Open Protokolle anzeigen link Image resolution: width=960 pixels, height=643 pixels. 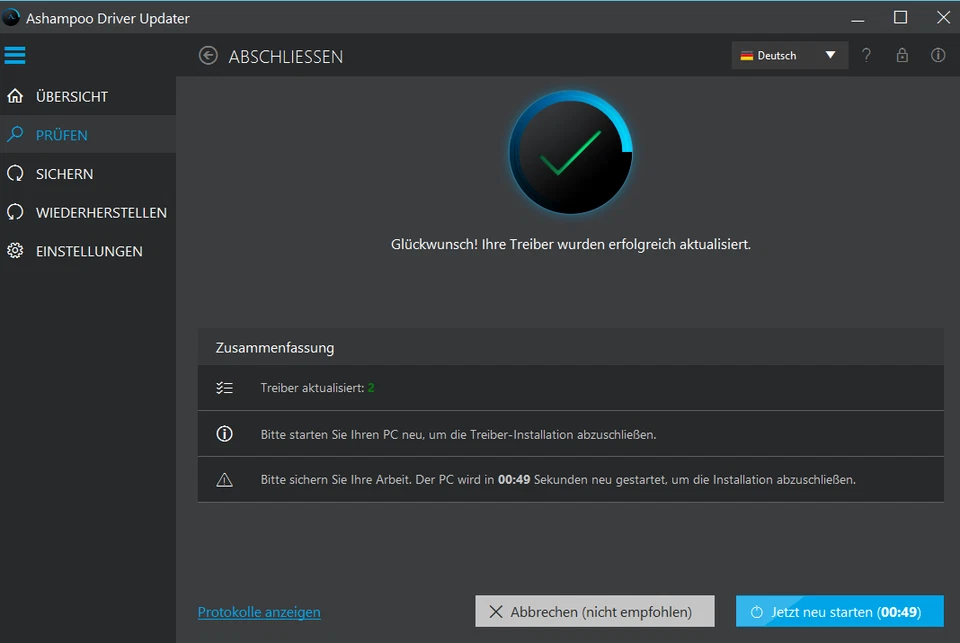click(259, 612)
